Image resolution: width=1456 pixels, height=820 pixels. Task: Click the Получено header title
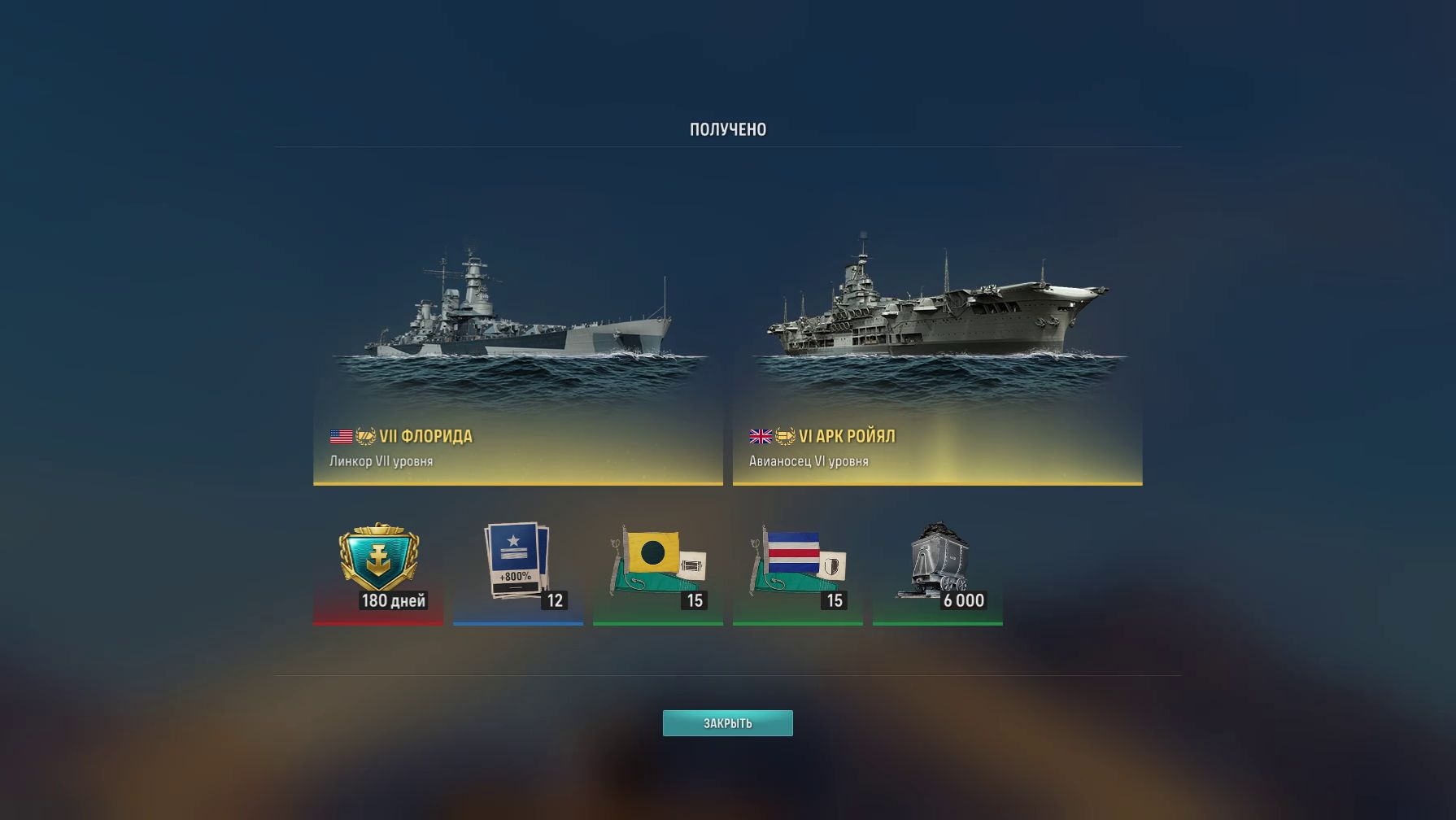(x=728, y=129)
